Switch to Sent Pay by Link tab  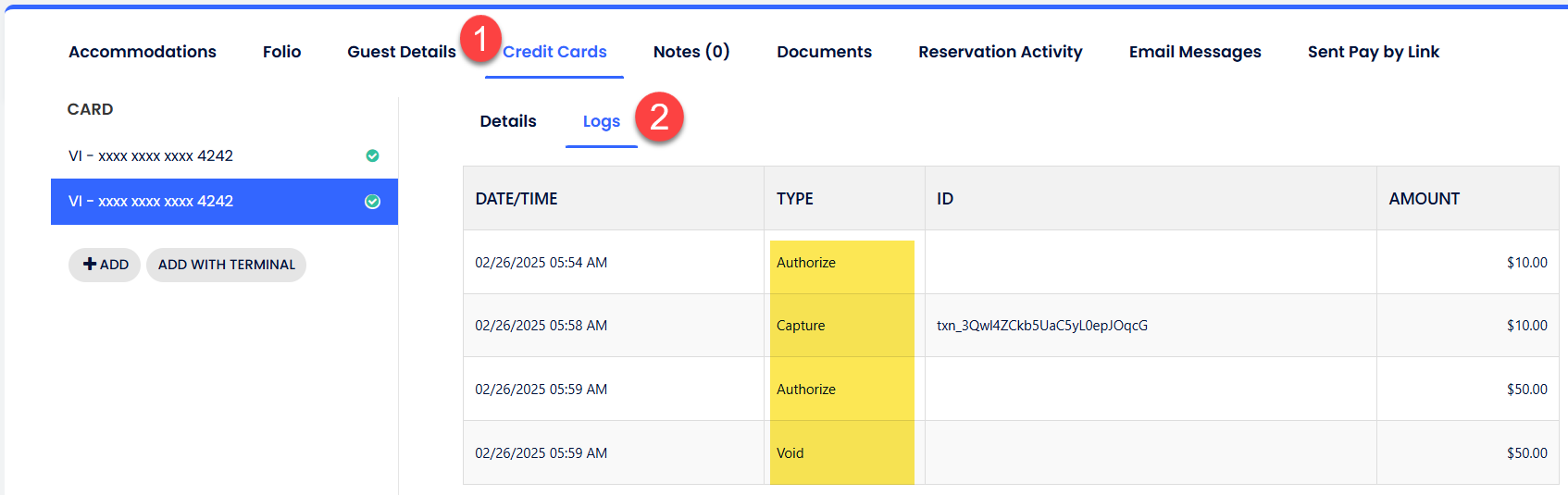[1373, 52]
